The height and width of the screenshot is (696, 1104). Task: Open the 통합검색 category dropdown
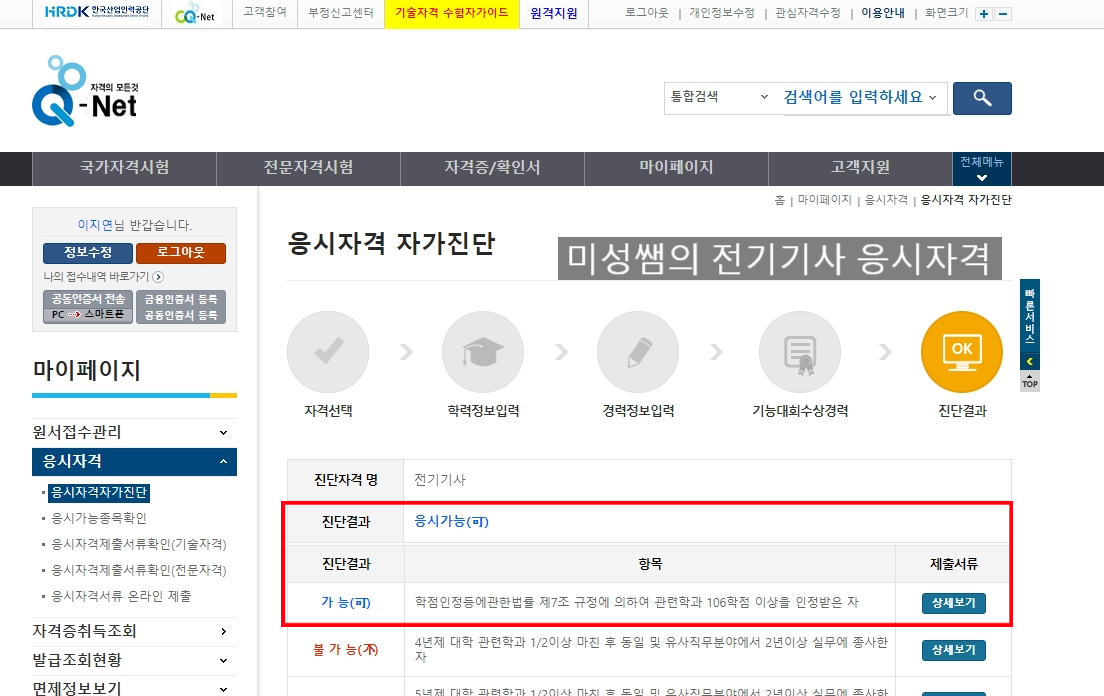click(x=719, y=97)
